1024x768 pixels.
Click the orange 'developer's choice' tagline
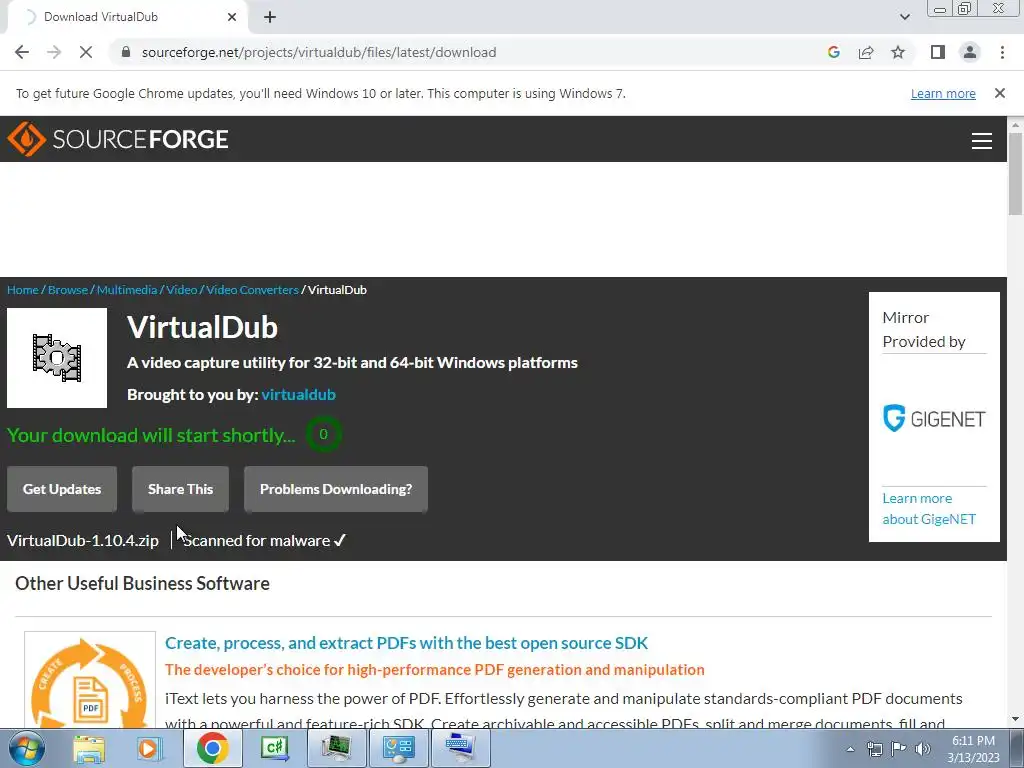click(435, 670)
